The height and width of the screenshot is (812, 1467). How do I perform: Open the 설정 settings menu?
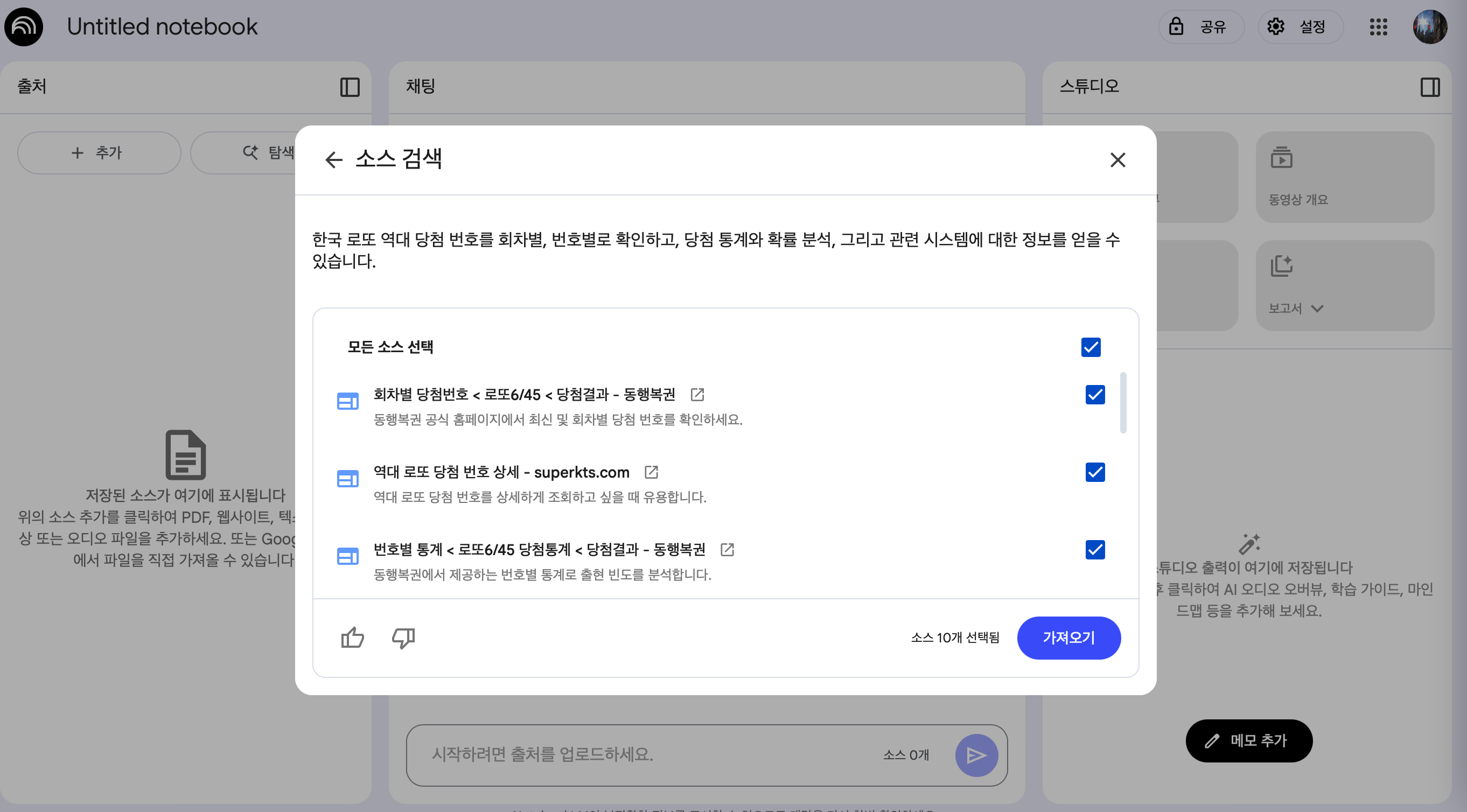pos(1300,27)
